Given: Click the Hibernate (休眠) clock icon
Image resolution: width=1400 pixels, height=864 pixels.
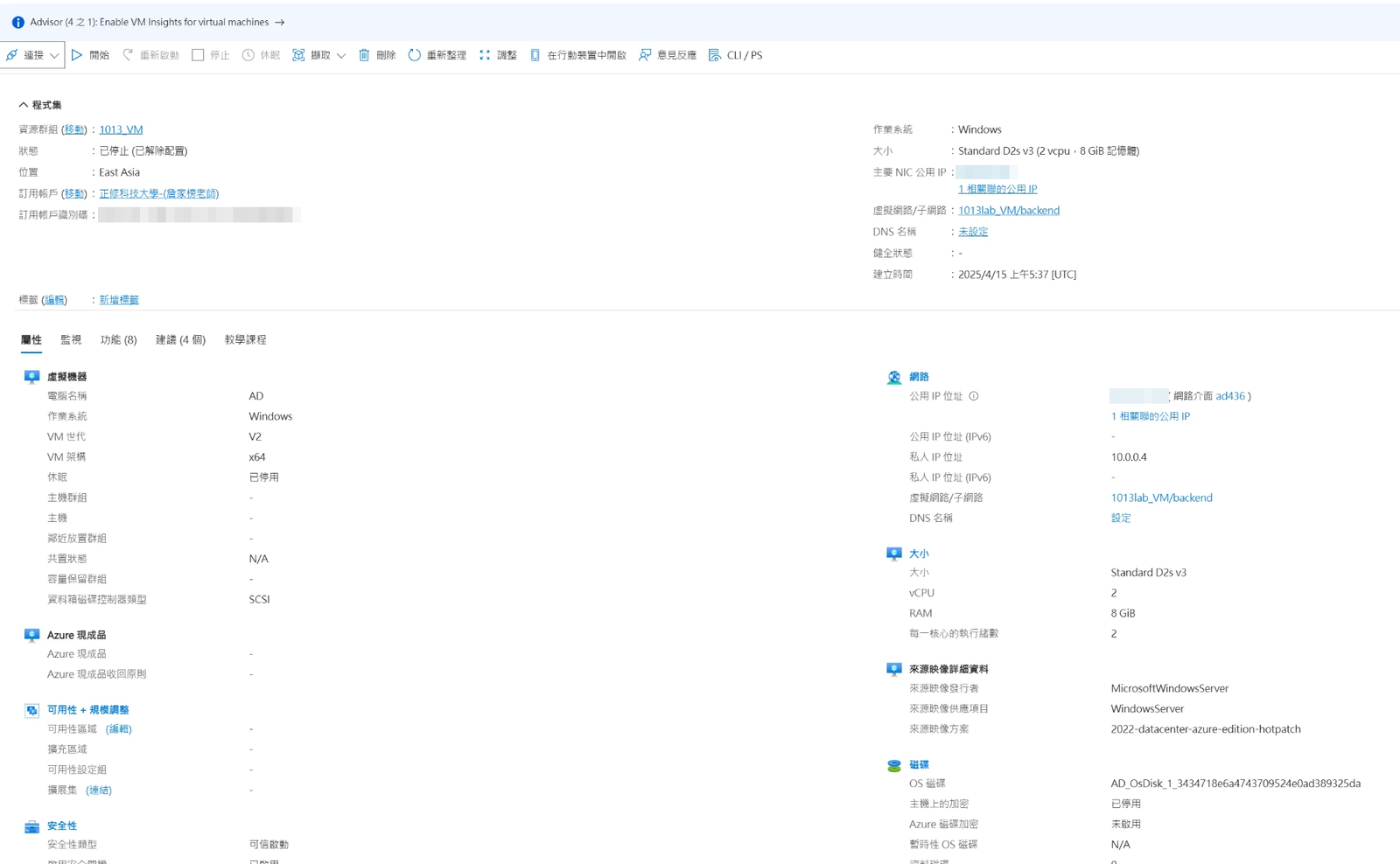Looking at the screenshot, I should 248,55.
